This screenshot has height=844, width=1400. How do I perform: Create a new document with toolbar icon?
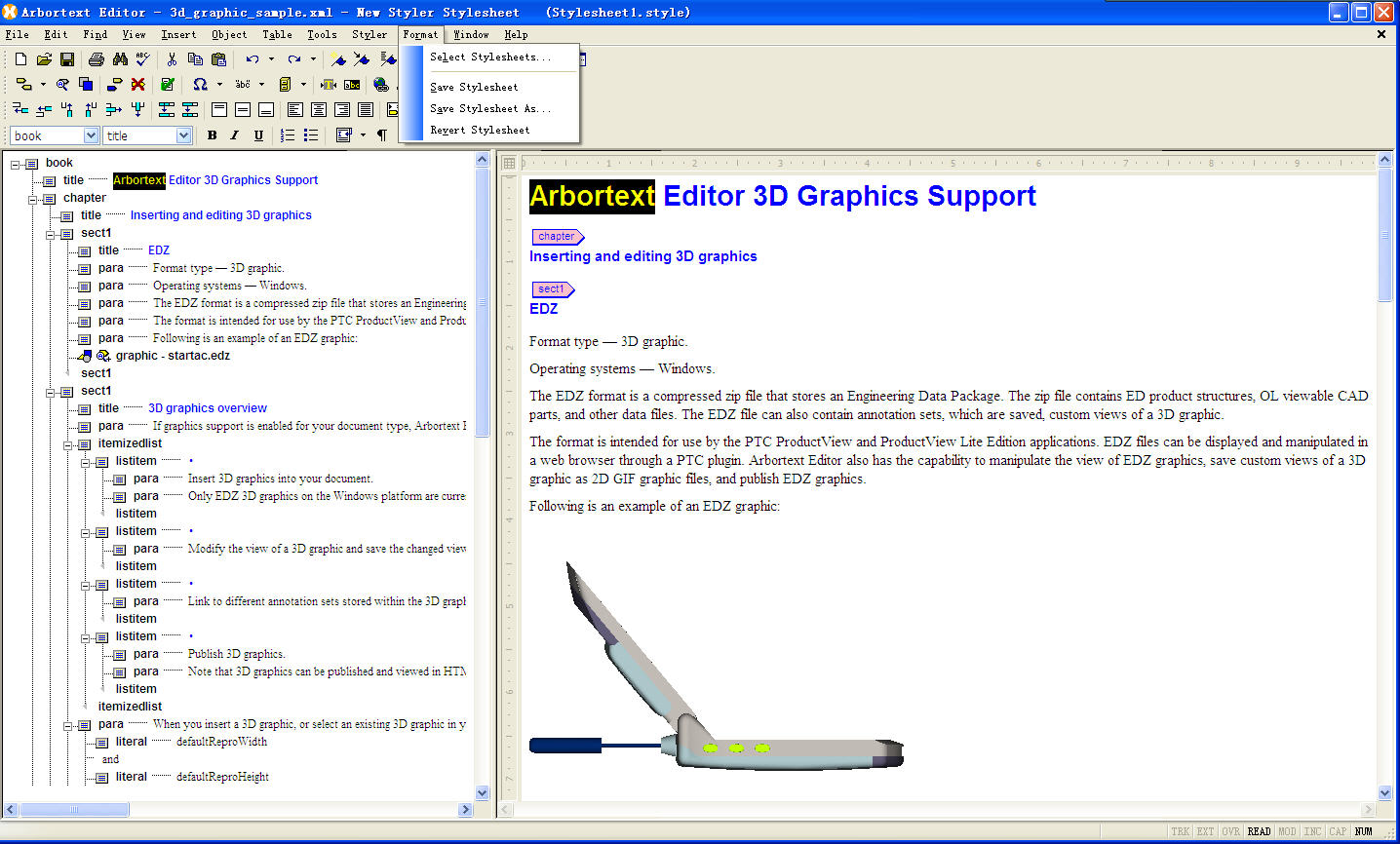pos(20,59)
